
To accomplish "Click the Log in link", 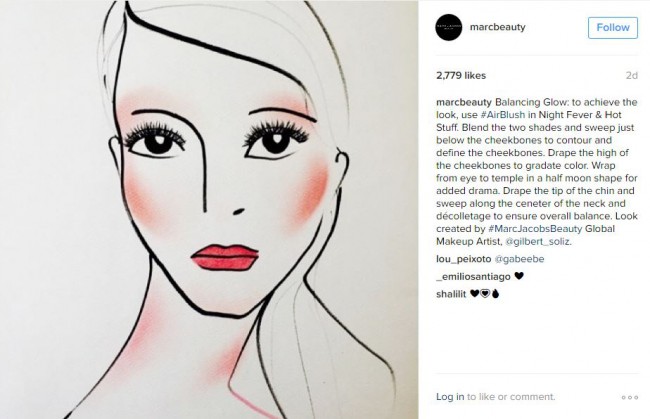I will point(450,397).
